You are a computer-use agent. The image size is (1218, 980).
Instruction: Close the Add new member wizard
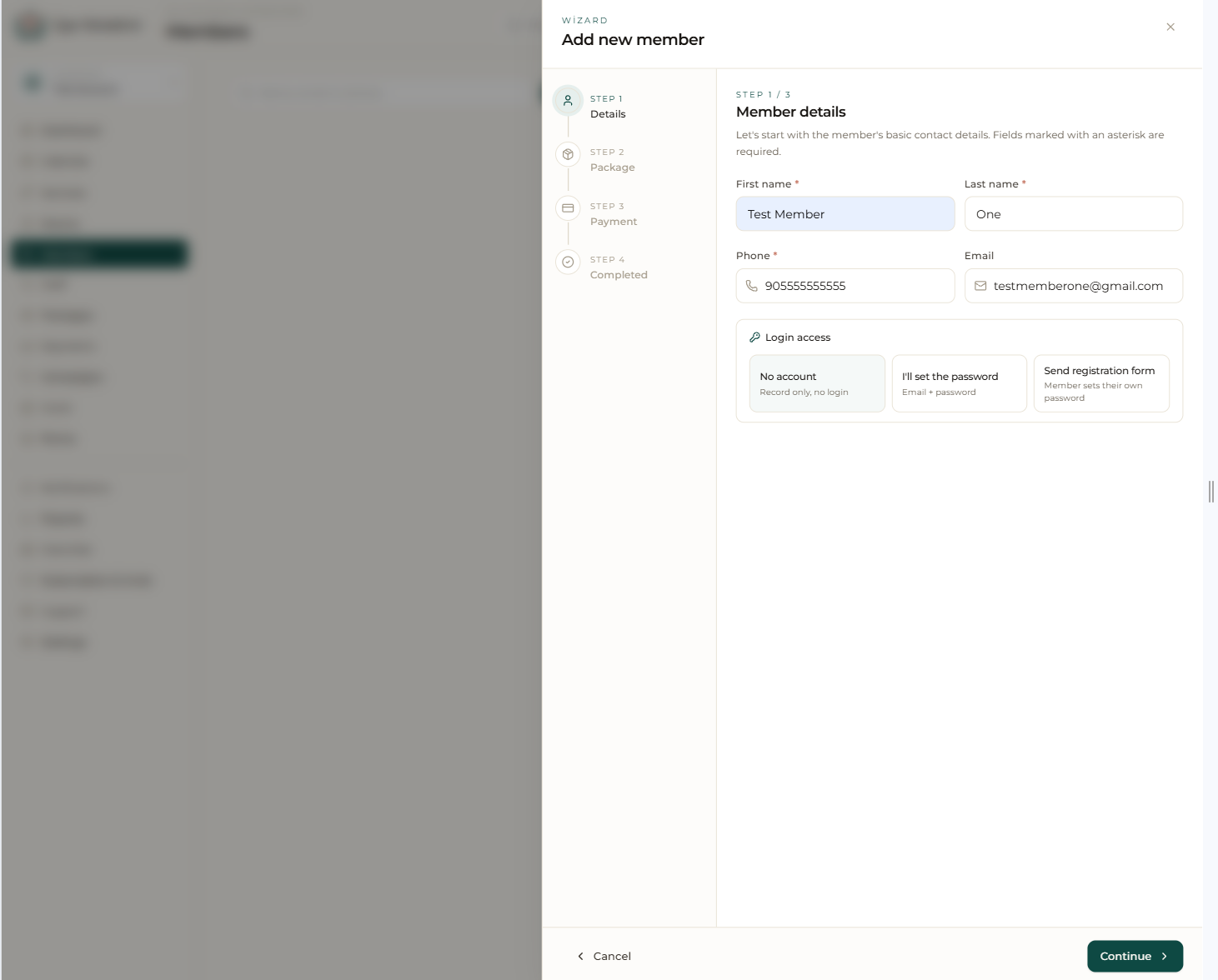tap(1170, 27)
